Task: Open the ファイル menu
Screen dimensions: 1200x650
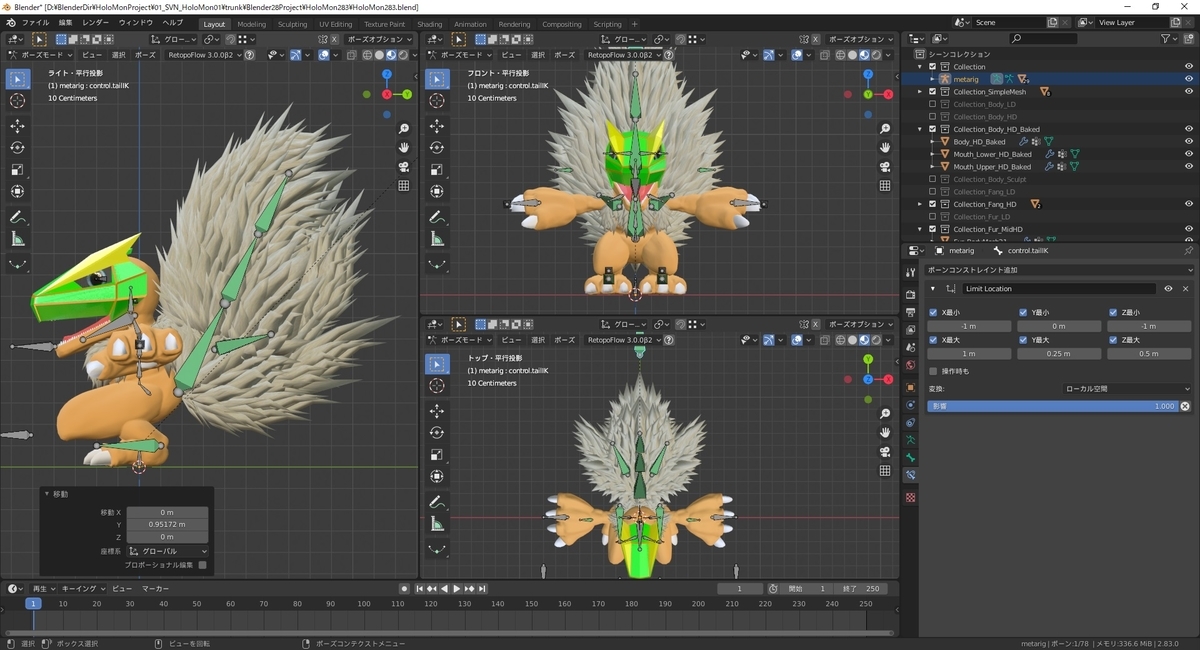Action: click(35, 23)
